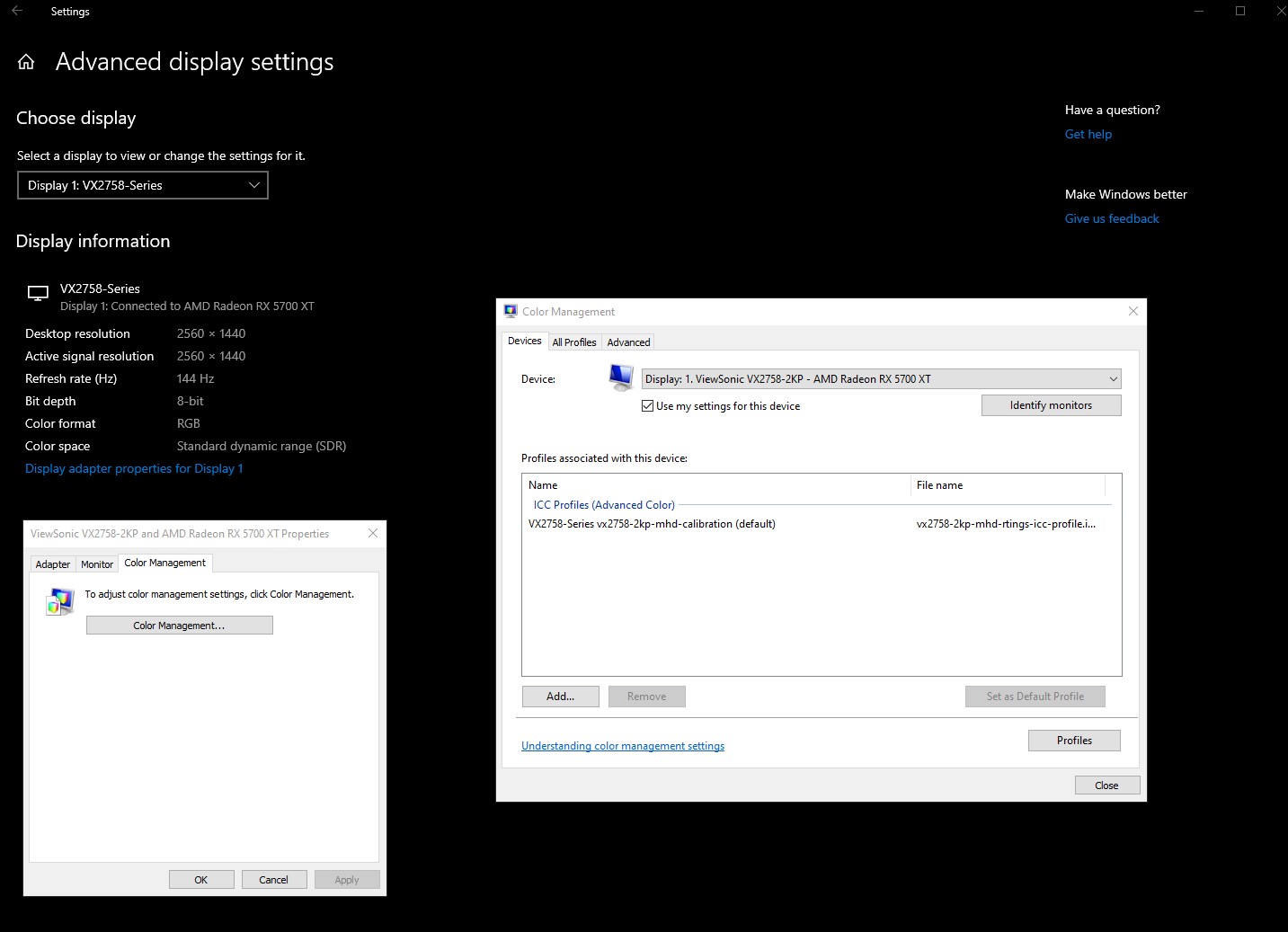
Task: Click the Give us feedback link
Action: coord(1112,218)
